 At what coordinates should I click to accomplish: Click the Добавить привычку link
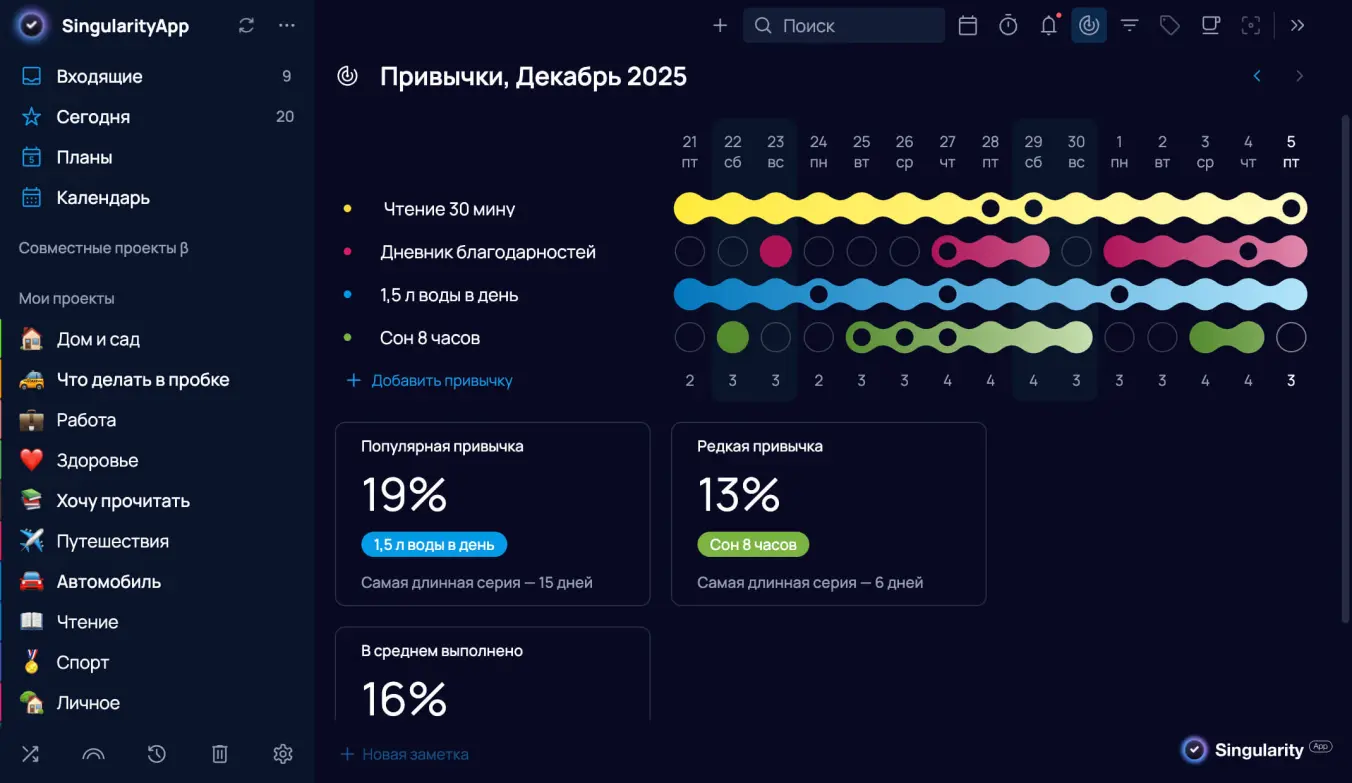click(440, 380)
